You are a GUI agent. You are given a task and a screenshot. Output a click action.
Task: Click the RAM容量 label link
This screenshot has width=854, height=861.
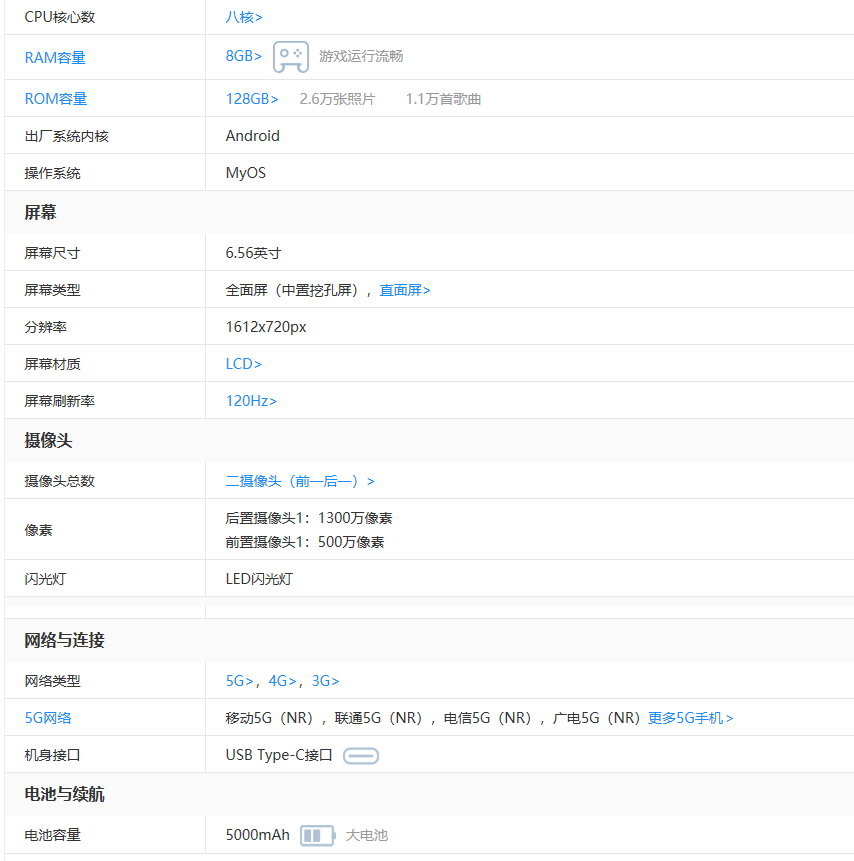tap(55, 58)
